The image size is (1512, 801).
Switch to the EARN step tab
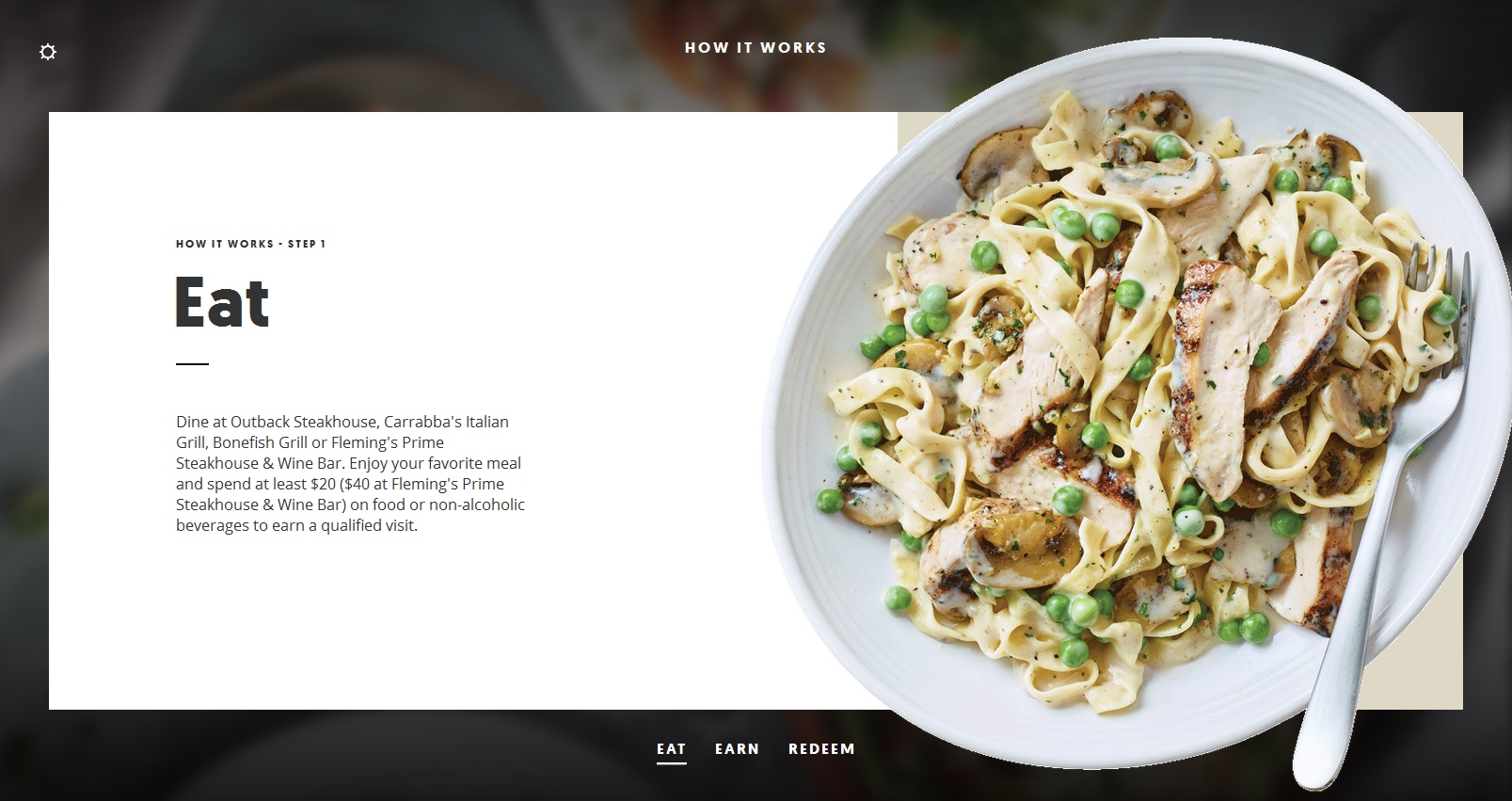point(737,749)
